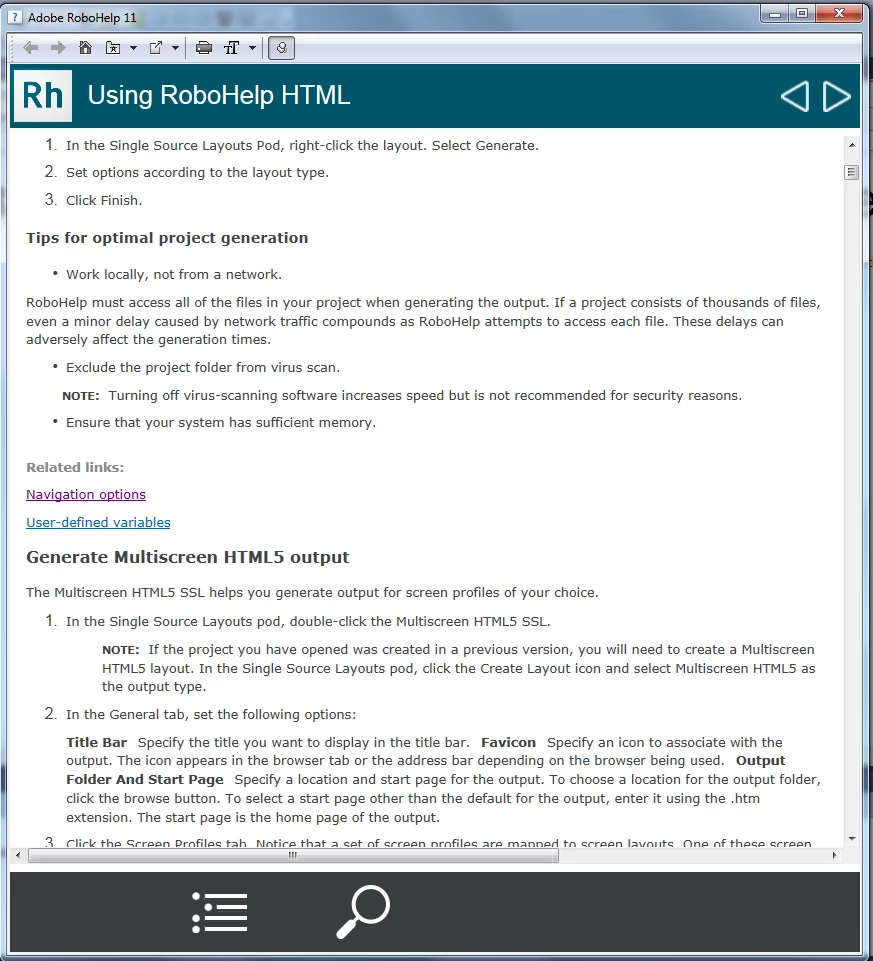Click the 'Click Finish.' step text

[104, 200]
